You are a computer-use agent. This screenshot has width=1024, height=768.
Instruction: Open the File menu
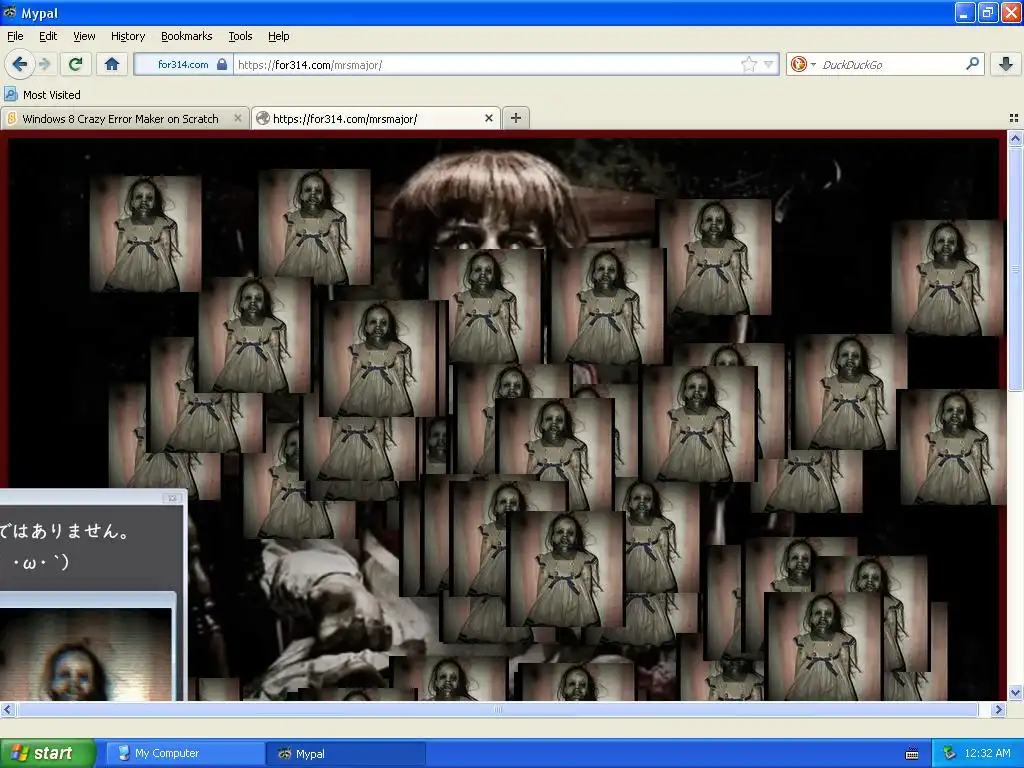(x=15, y=36)
